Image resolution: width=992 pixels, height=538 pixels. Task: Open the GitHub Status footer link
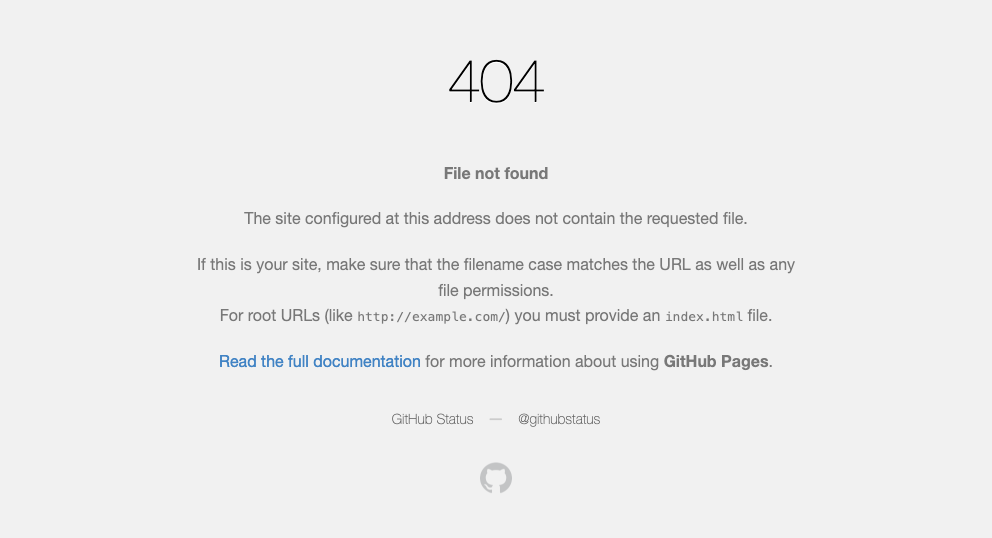[432, 419]
